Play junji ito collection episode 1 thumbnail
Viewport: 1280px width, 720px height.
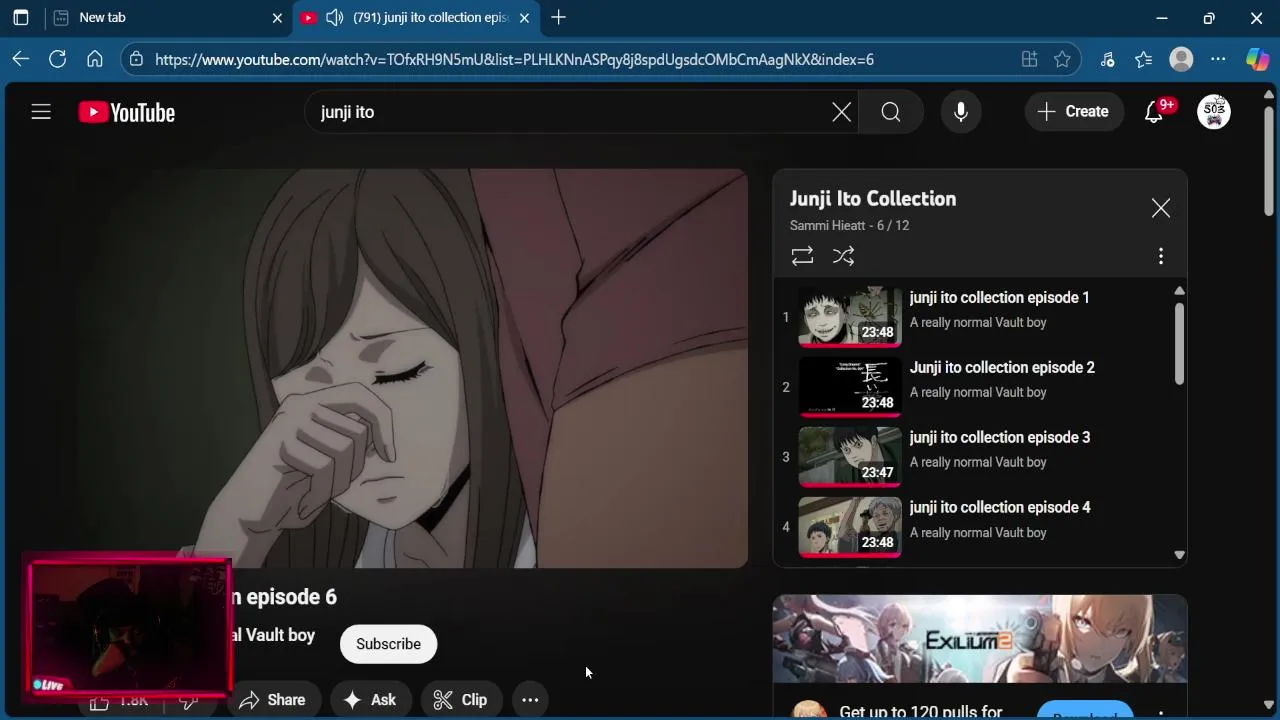pyautogui.click(x=850, y=317)
